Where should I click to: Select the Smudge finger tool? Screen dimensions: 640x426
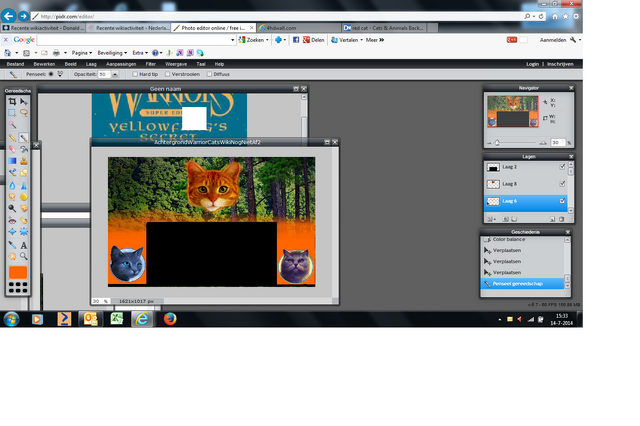point(12,197)
